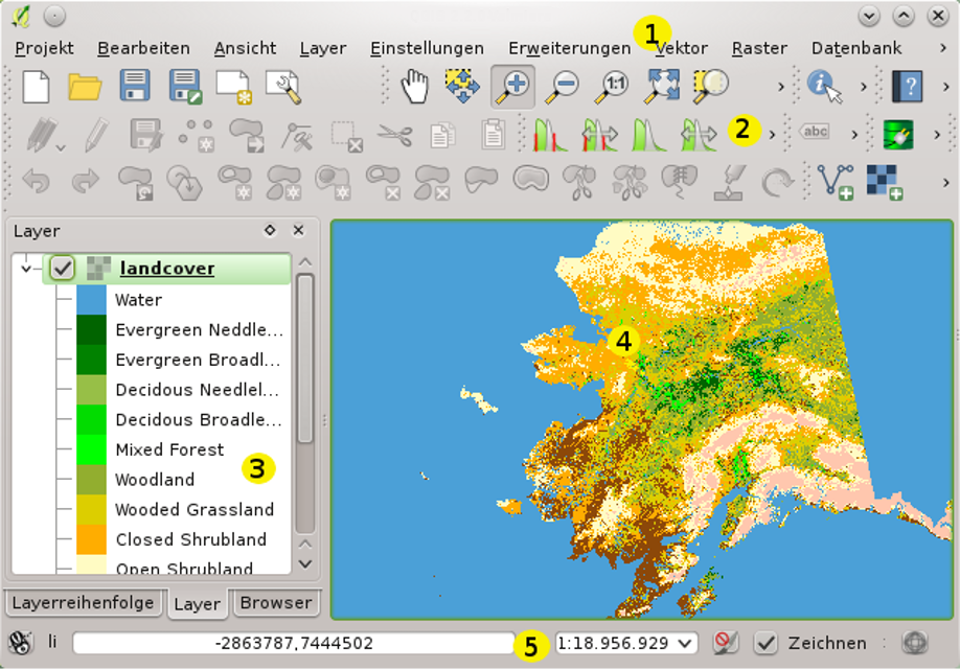Click the green plugin toolbar icon
Image resolution: width=960 pixels, height=669 pixels.
pyautogui.click(x=898, y=135)
